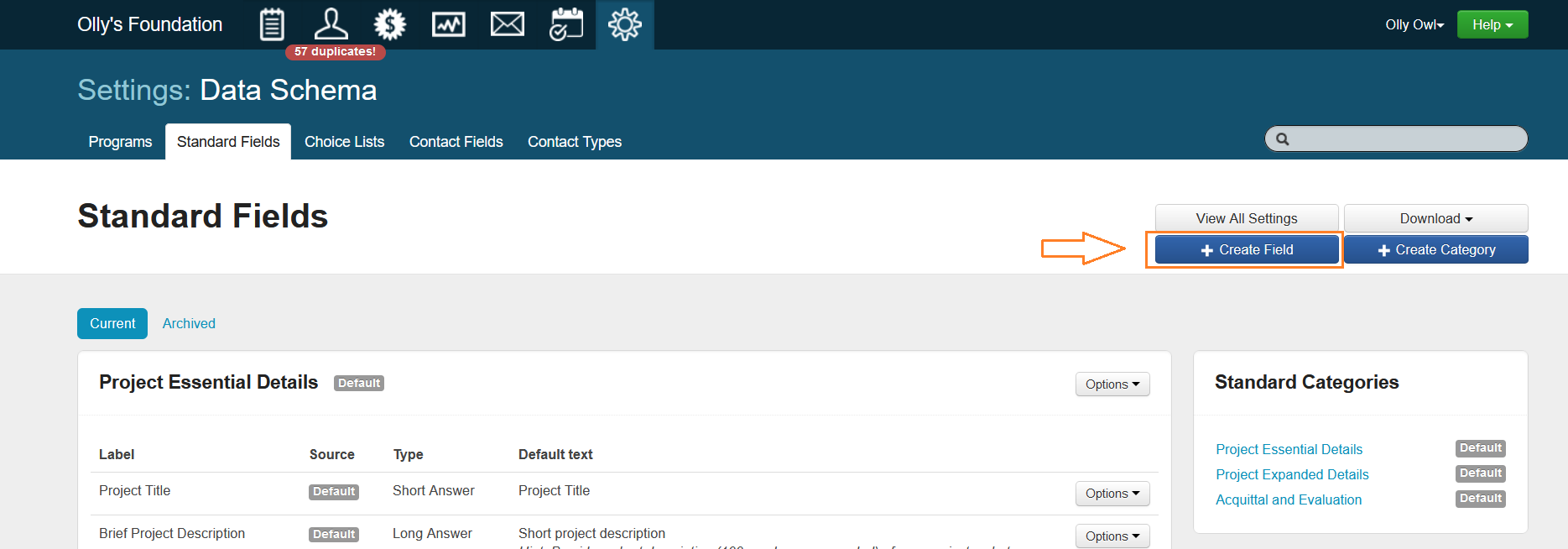Expand the Olly Owl user menu
The width and height of the screenshot is (1568, 549).
click(1414, 24)
